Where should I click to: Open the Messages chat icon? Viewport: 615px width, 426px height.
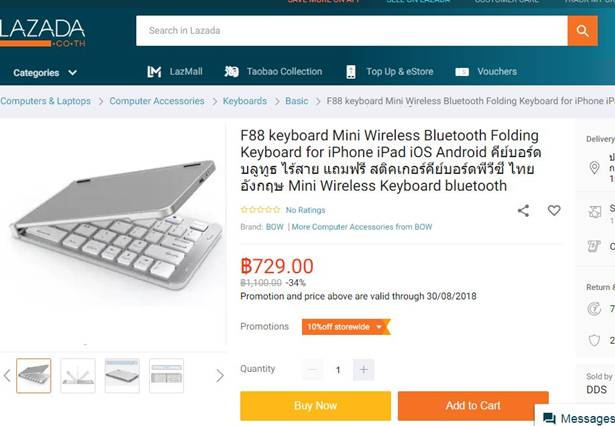(x=549, y=419)
